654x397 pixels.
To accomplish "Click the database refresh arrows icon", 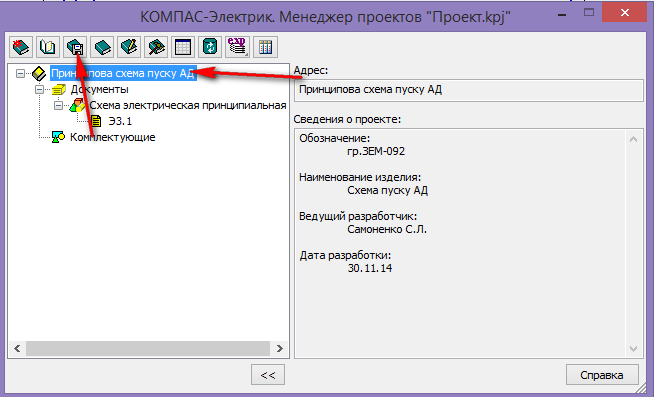I will pyautogui.click(x=210, y=47).
